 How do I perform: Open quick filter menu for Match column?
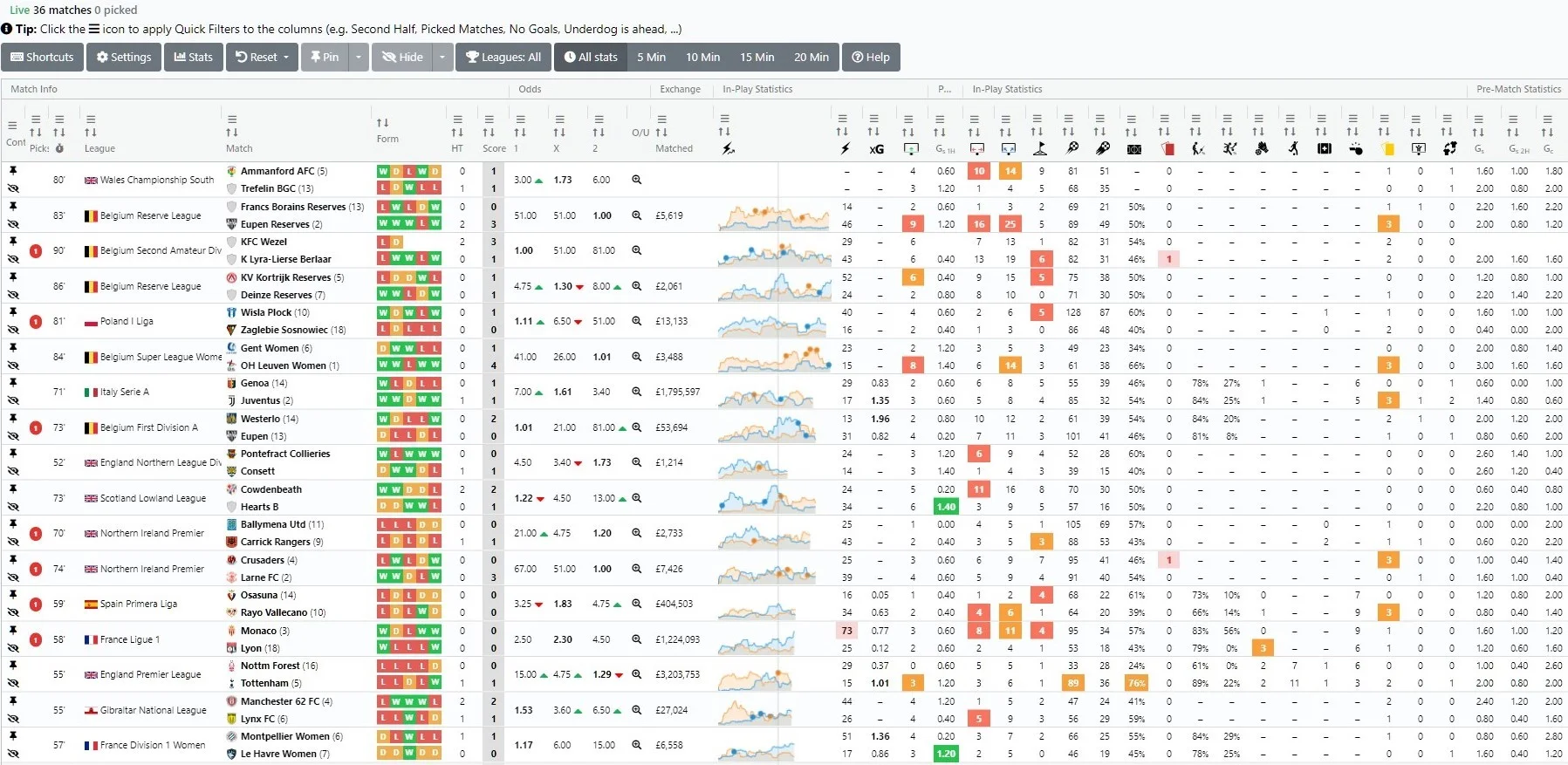(232, 119)
